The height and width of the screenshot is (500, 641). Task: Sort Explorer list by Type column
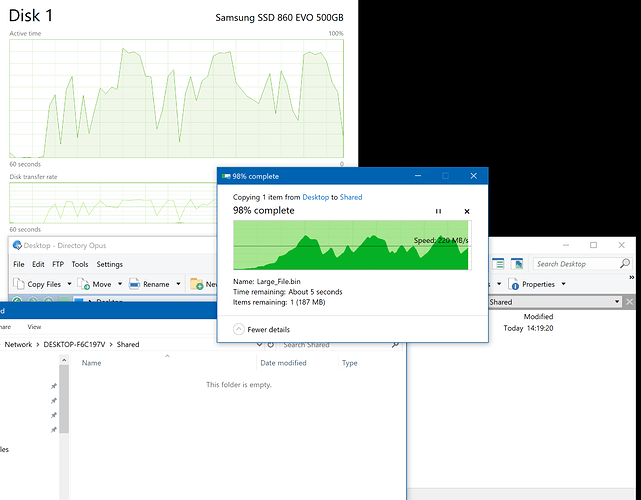[x=350, y=363]
